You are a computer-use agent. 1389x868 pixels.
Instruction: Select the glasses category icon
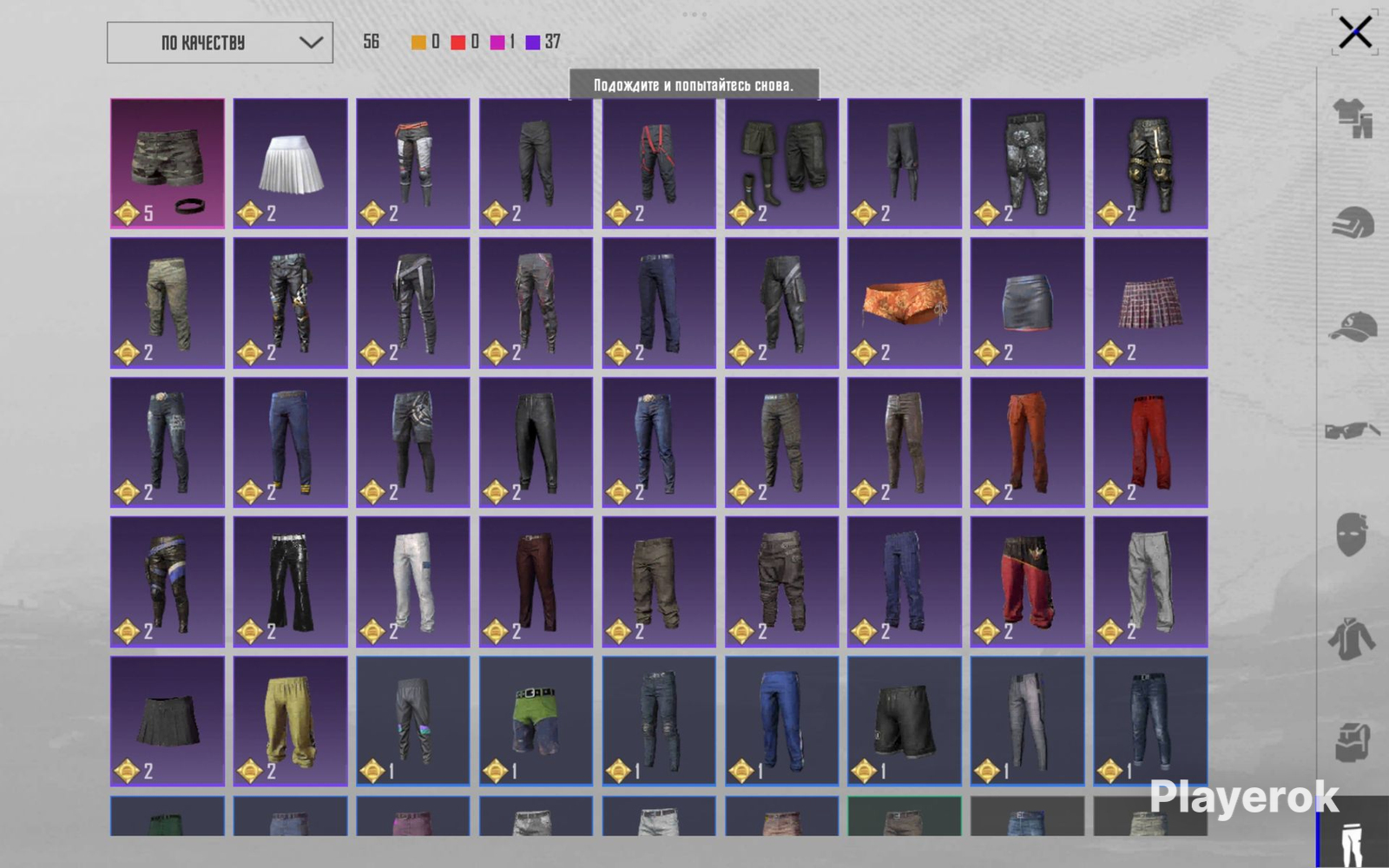pyautogui.click(x=1353, y=430)
